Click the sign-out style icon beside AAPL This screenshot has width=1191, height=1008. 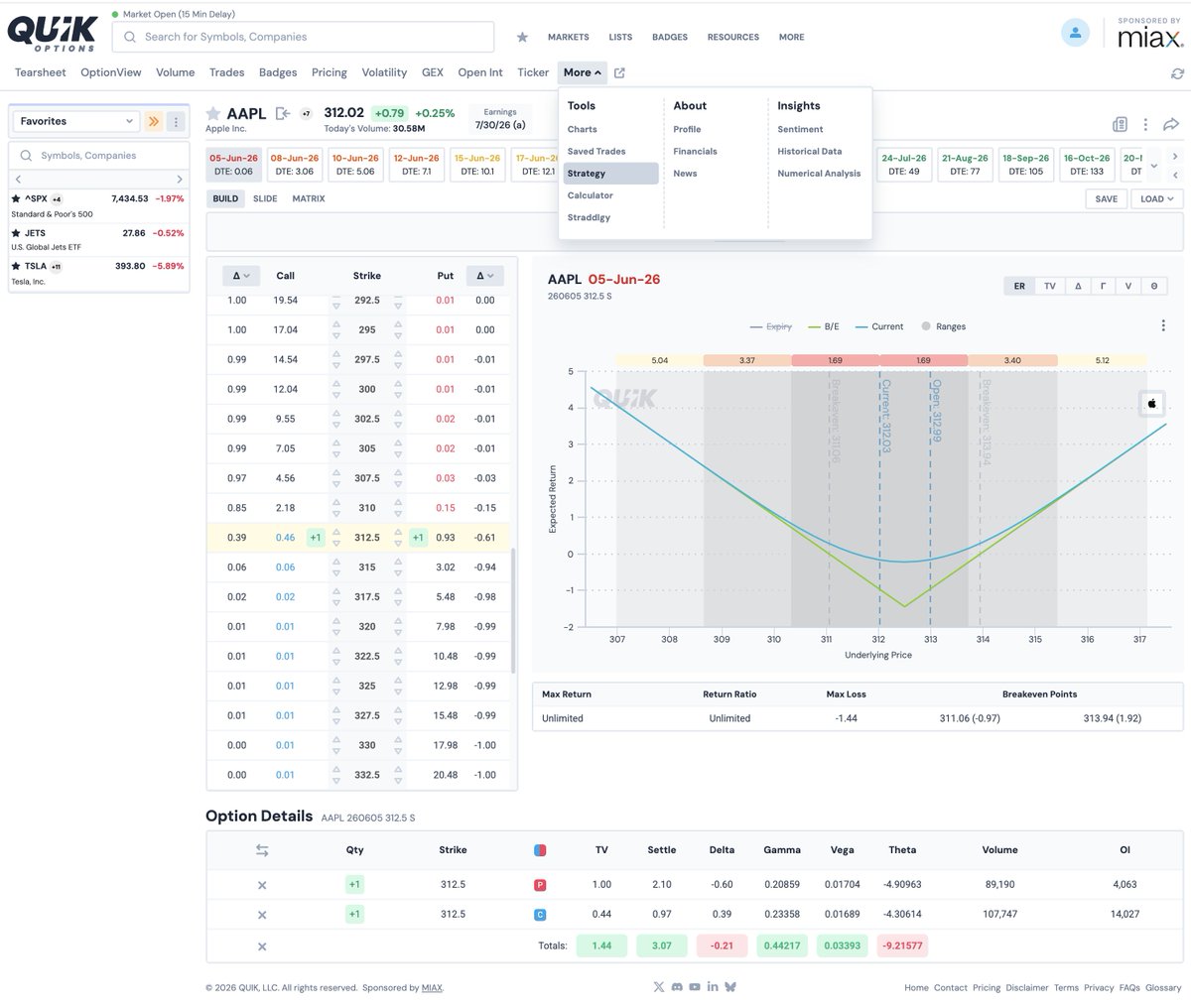283,113
